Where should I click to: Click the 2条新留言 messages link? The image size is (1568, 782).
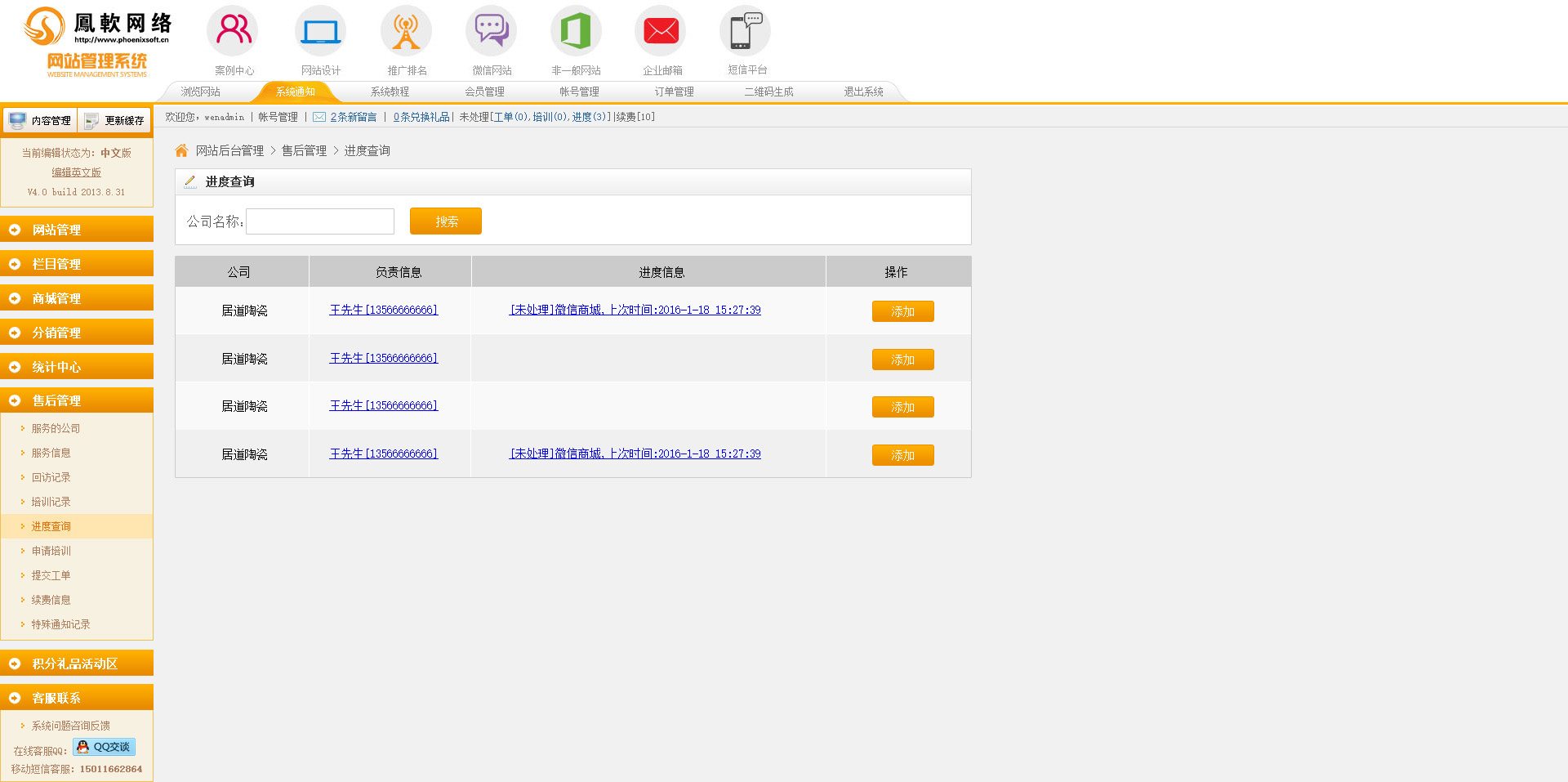pos(353,117)
